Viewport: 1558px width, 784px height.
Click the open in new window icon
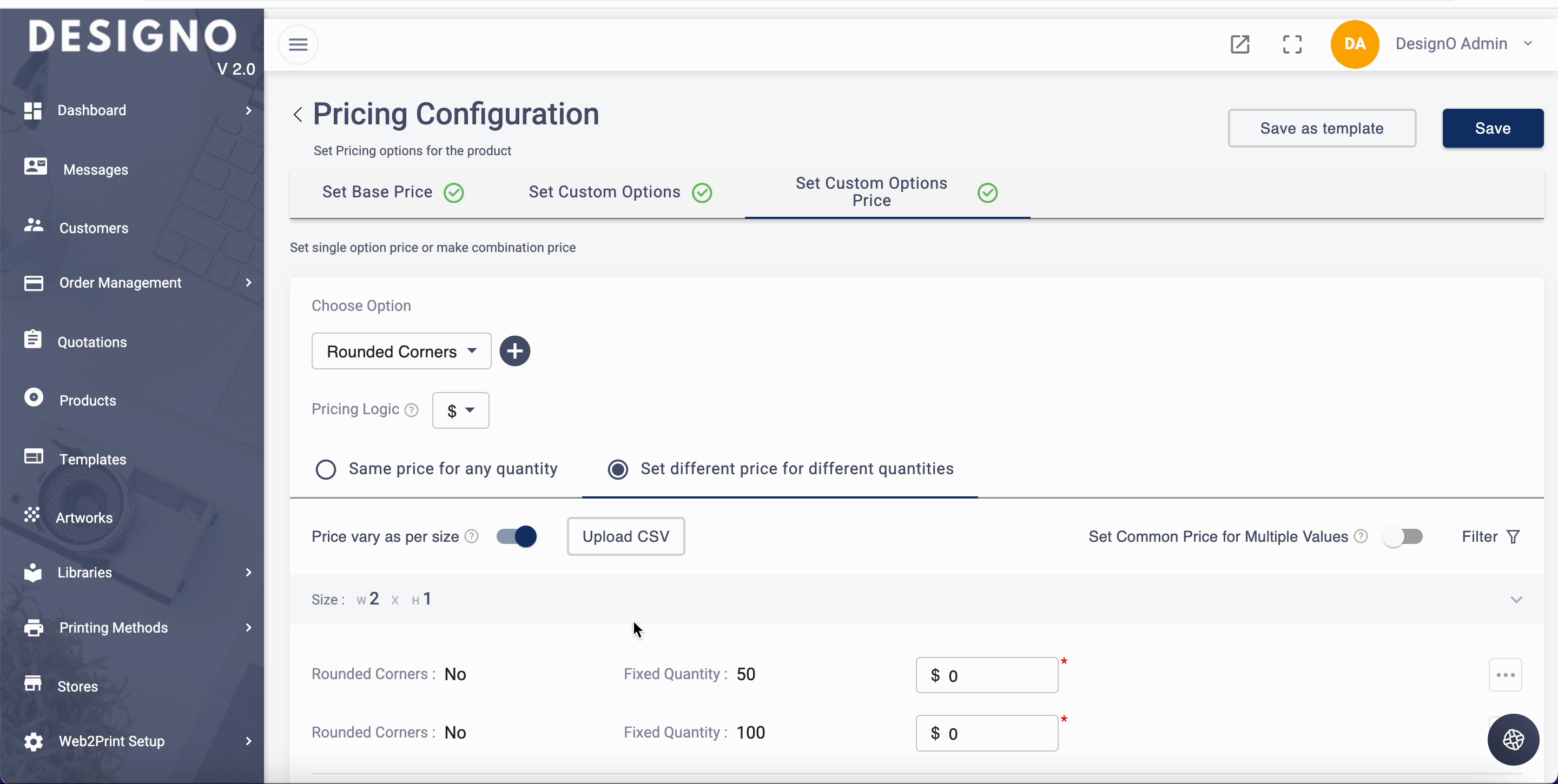tap(1239, 44)
